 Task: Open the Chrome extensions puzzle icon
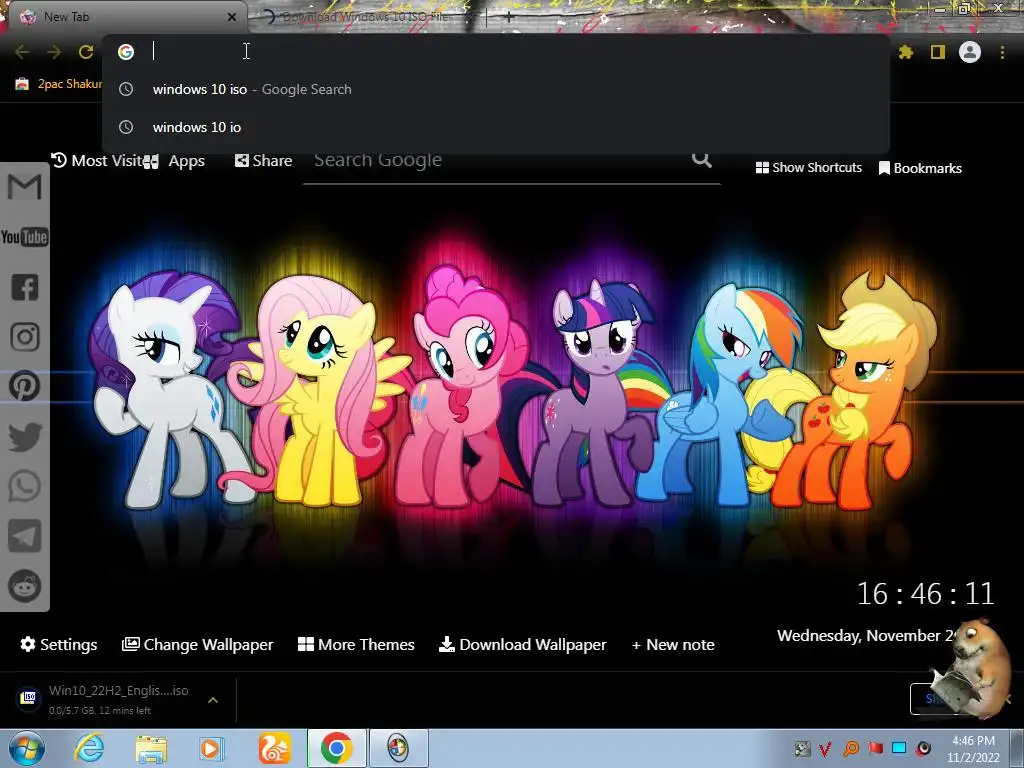906,52
